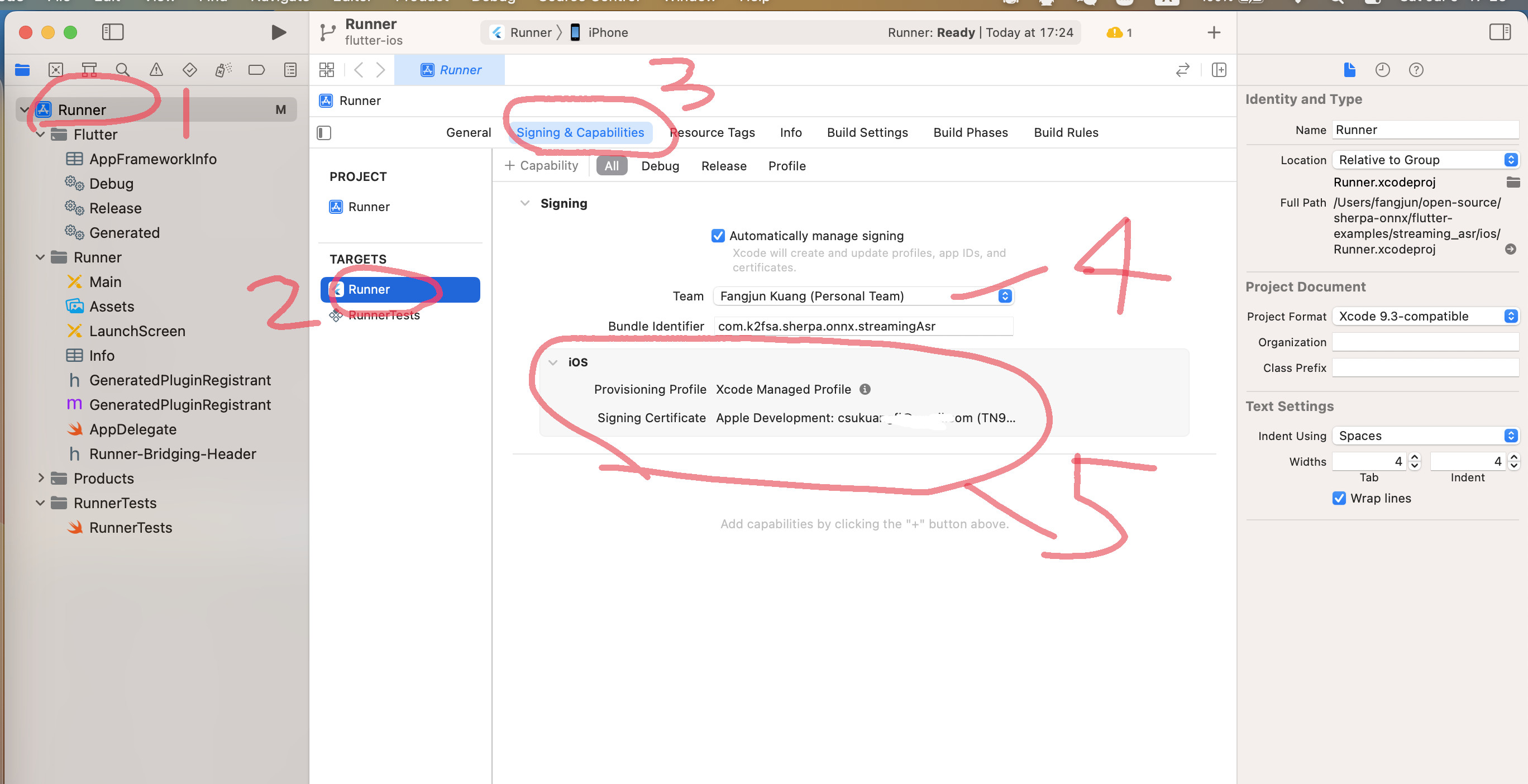Uncheck Automatically manage signing

718,236
